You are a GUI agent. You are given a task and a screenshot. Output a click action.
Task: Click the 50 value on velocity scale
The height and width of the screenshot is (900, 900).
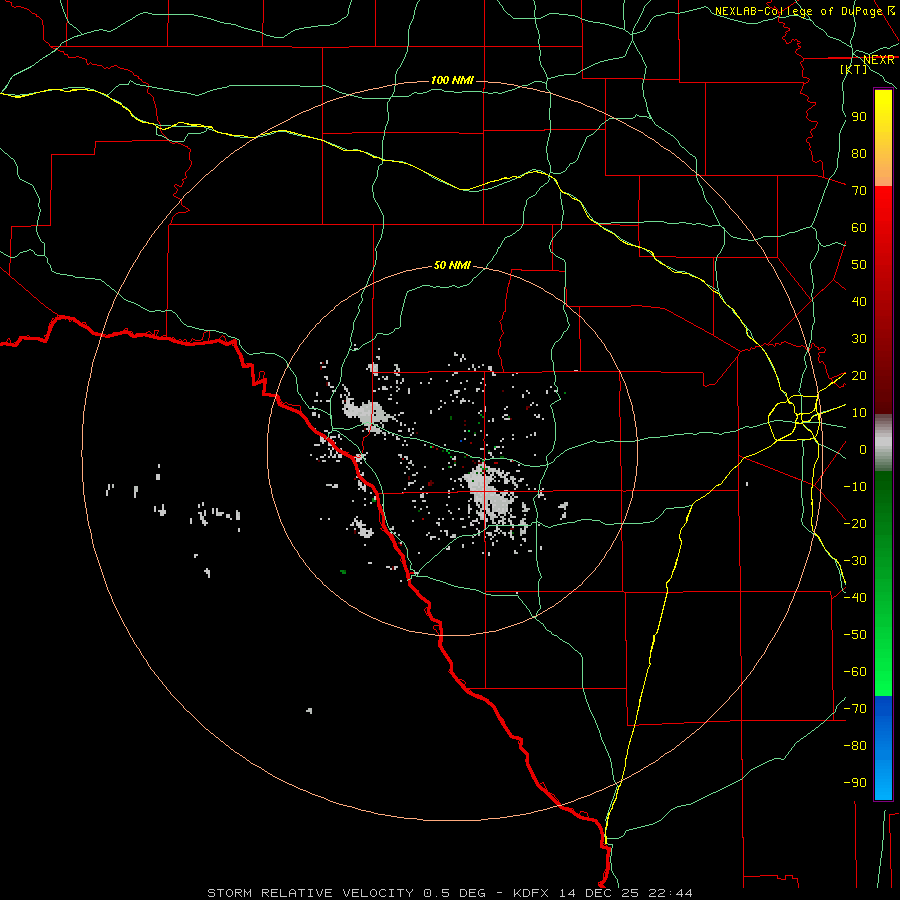(x=859, y=265)
